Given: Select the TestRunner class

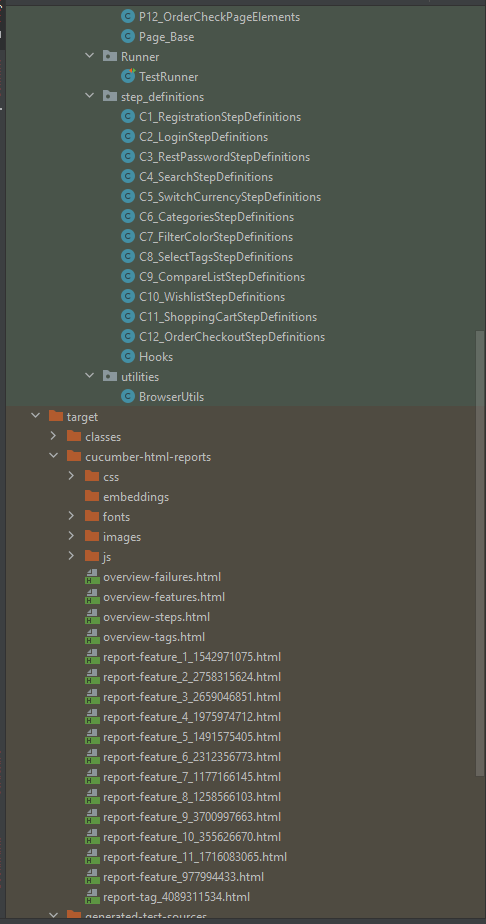Looking at the screenshot, I should [x=168, y=77].
